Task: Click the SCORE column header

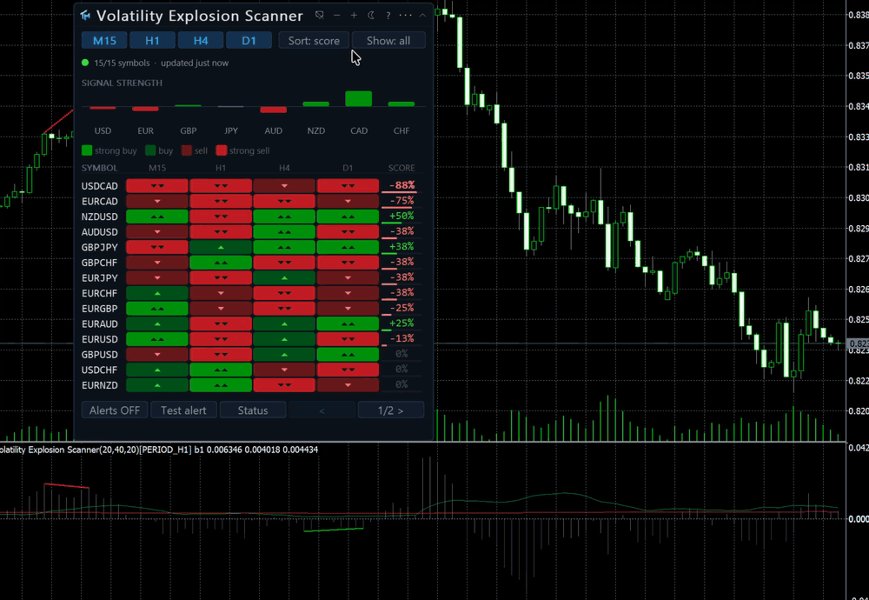Action: click(401, 168)
